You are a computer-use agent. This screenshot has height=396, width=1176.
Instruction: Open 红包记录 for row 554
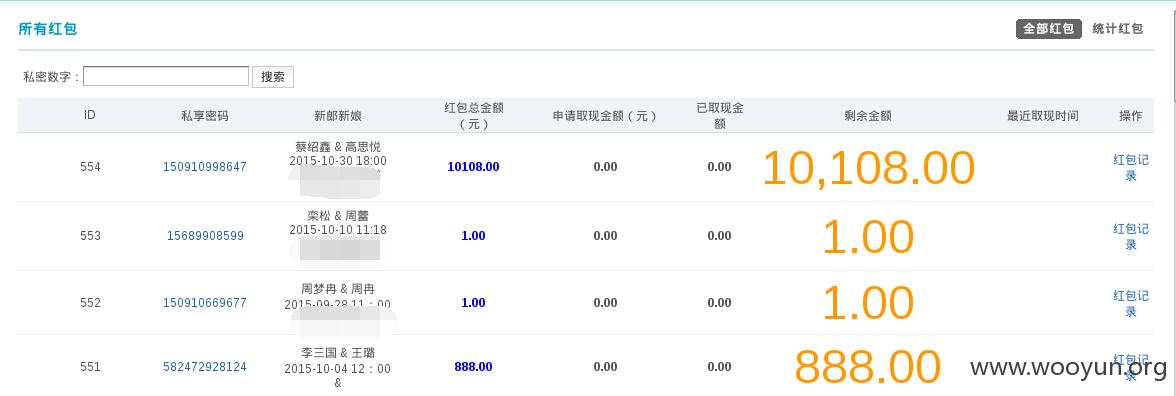[x=1131, y=167]
